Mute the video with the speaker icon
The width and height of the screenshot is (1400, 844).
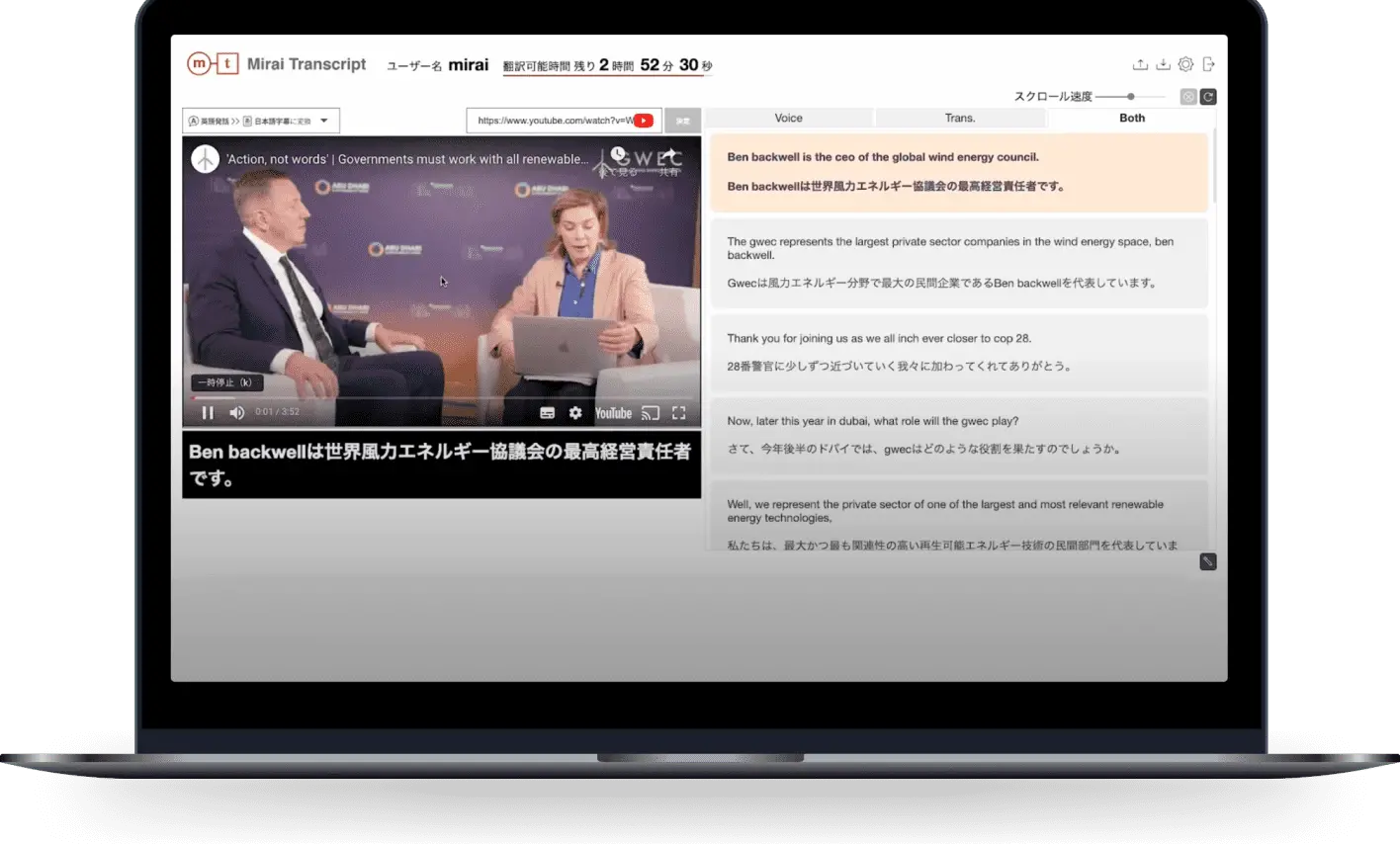click(x=236, y=413)
